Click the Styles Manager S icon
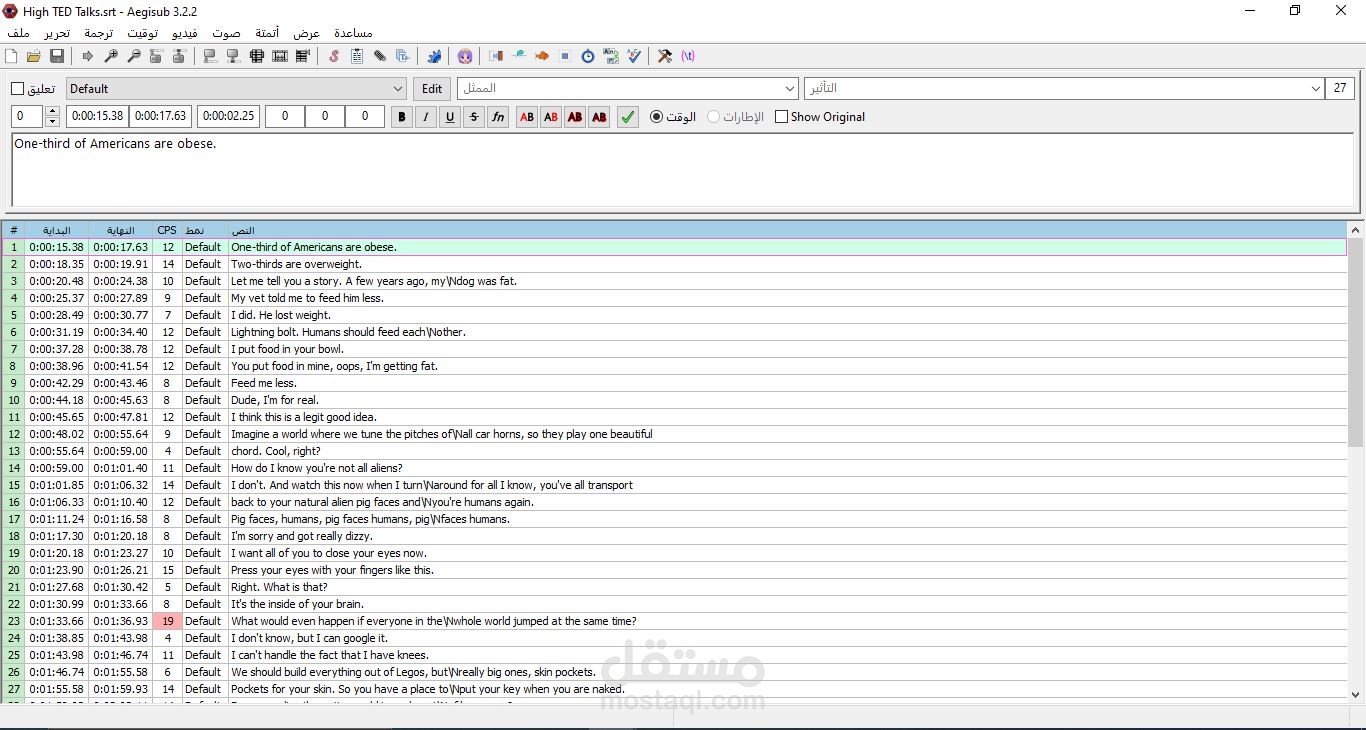 click(x=334, y=56)
